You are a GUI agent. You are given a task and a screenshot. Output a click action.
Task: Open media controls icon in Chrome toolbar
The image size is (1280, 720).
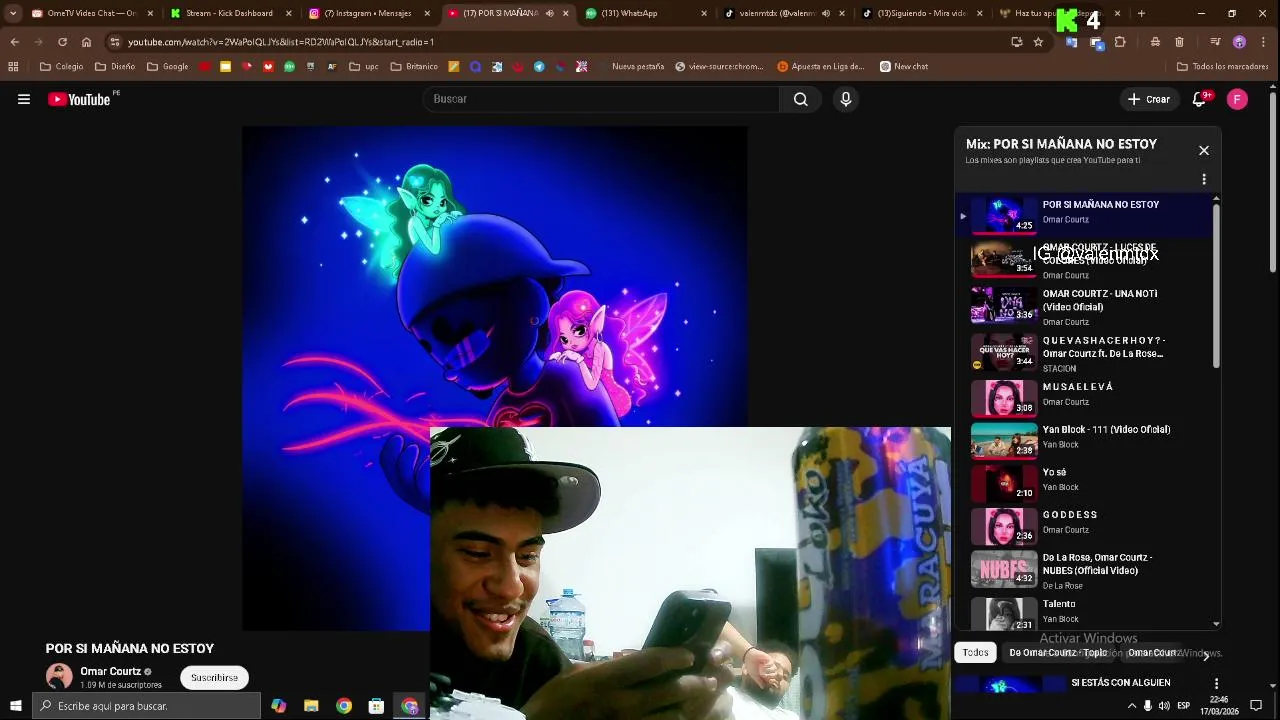pos(1215,42)
